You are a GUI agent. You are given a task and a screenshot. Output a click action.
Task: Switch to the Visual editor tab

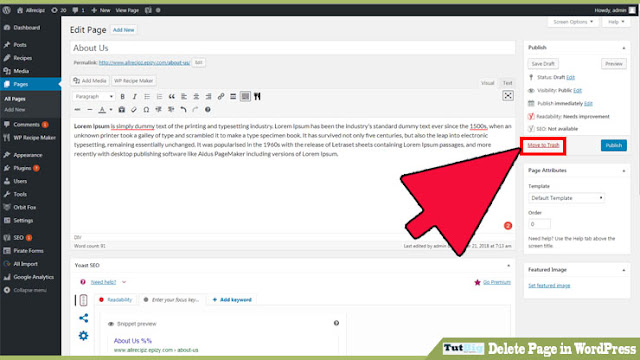click(x=487, y=83)
